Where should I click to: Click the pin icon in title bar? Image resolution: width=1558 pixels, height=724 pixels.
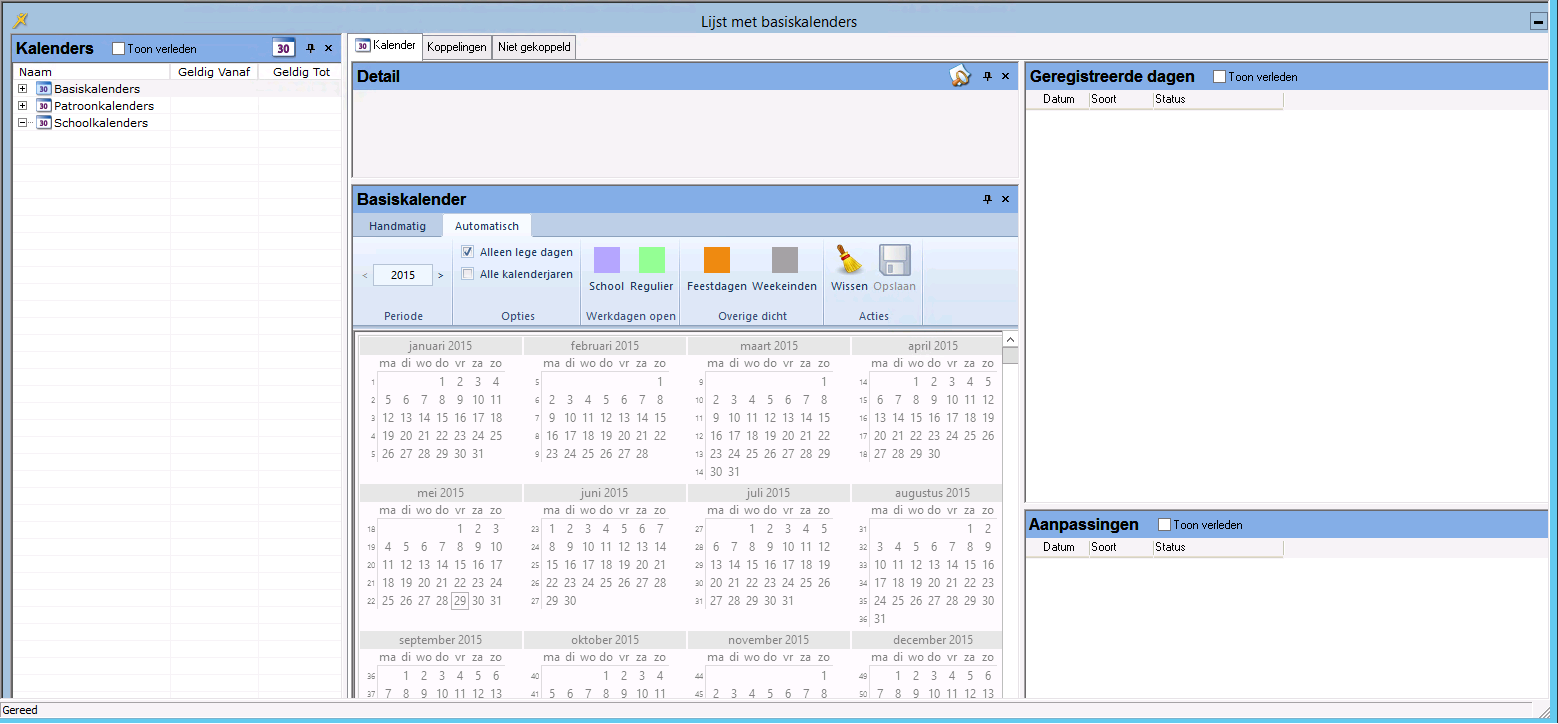20,21
